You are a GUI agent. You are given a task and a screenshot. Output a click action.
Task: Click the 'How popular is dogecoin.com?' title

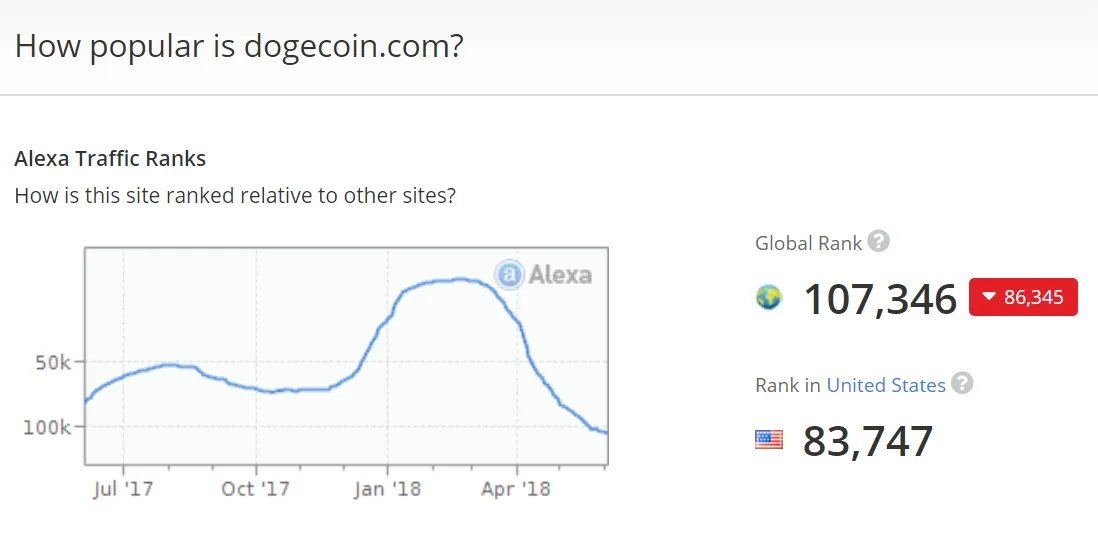click(x=239, y=46)
